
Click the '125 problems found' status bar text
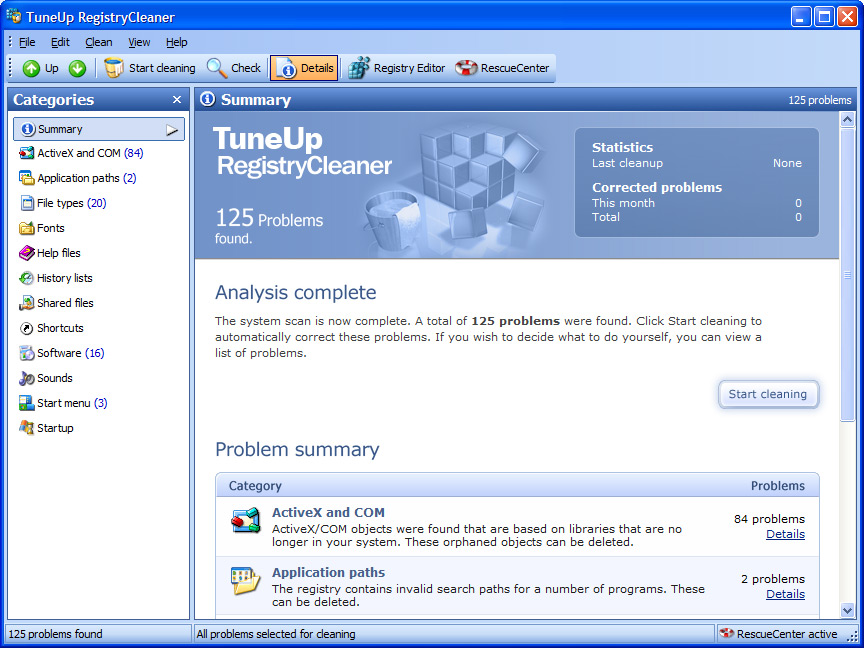click(56, 634)
